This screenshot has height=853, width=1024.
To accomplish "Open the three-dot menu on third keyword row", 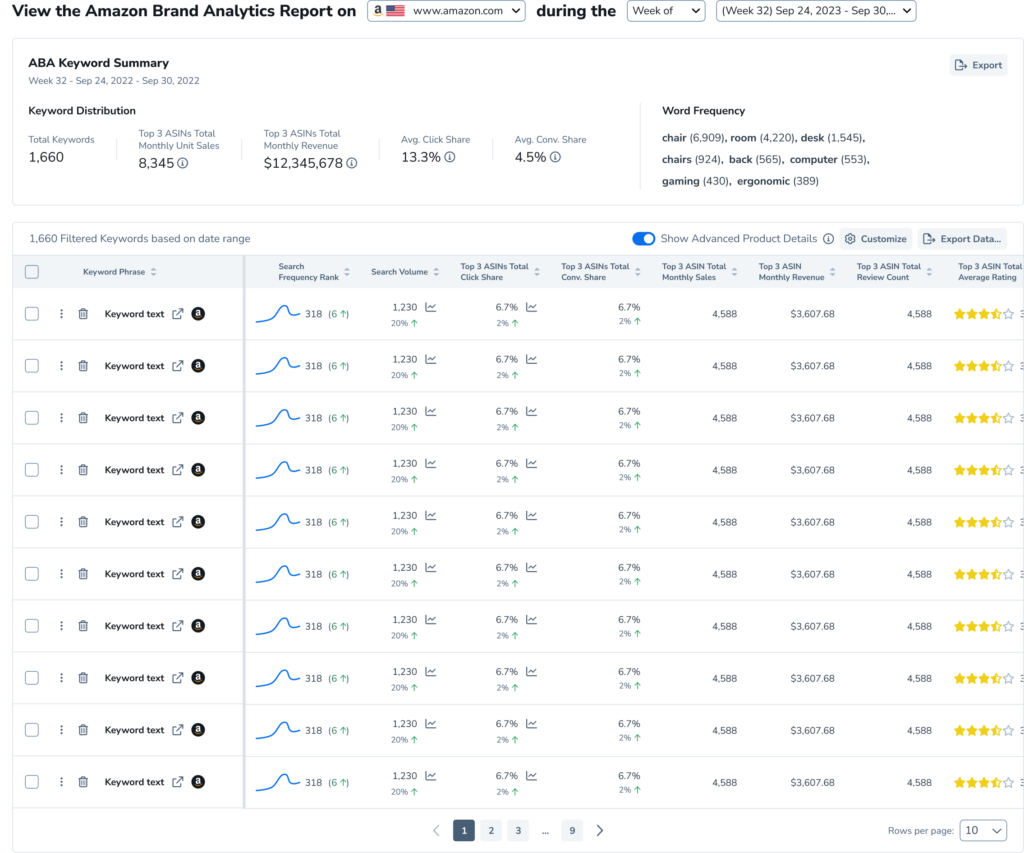I will (61, 418).
